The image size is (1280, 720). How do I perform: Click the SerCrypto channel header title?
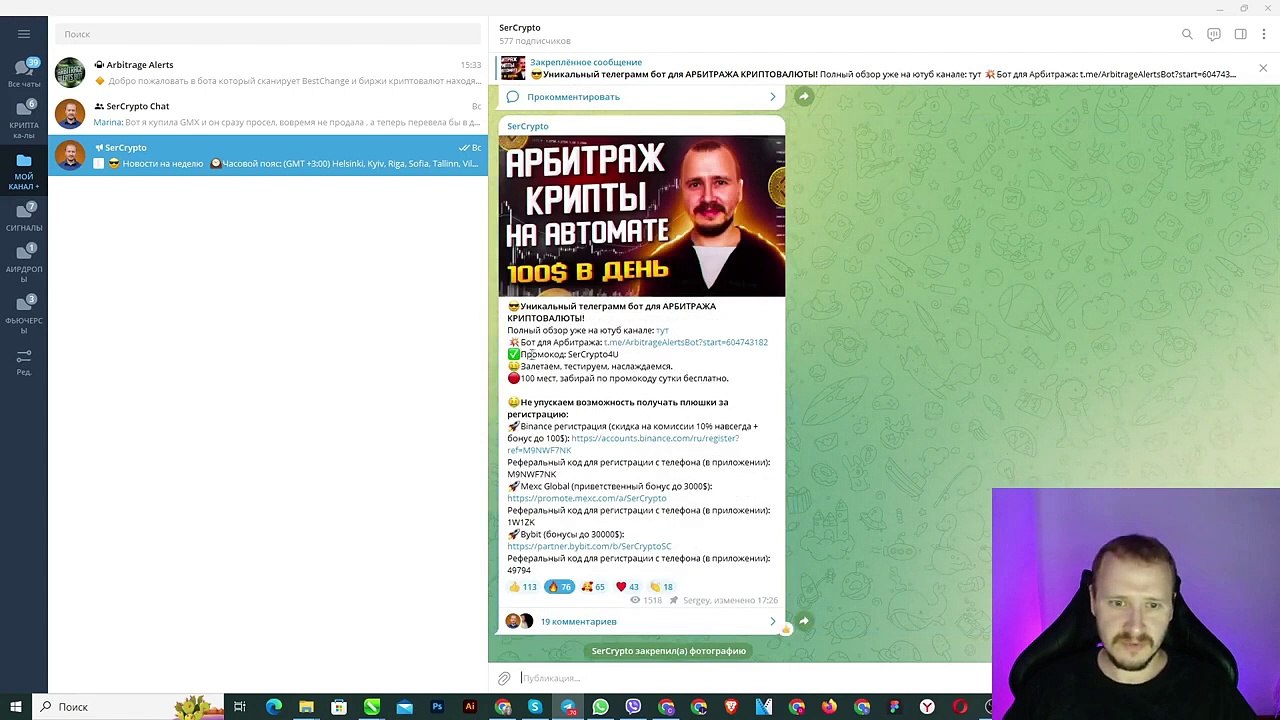(x=520, y=28)
